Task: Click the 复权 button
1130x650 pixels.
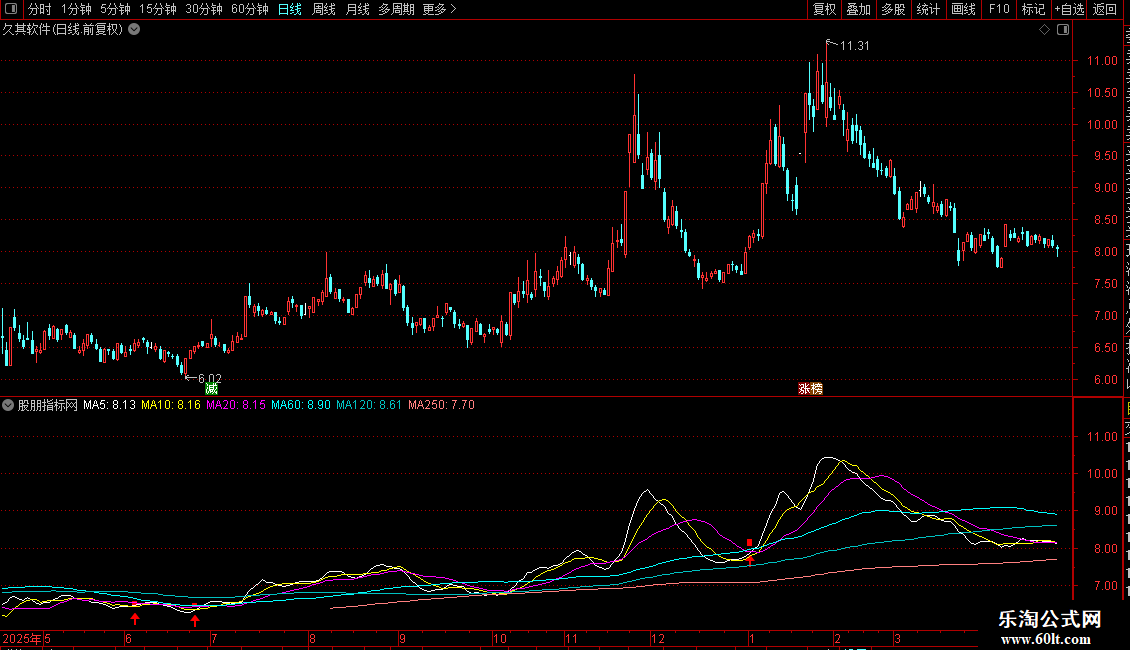Action: click(x=824, y=9)
